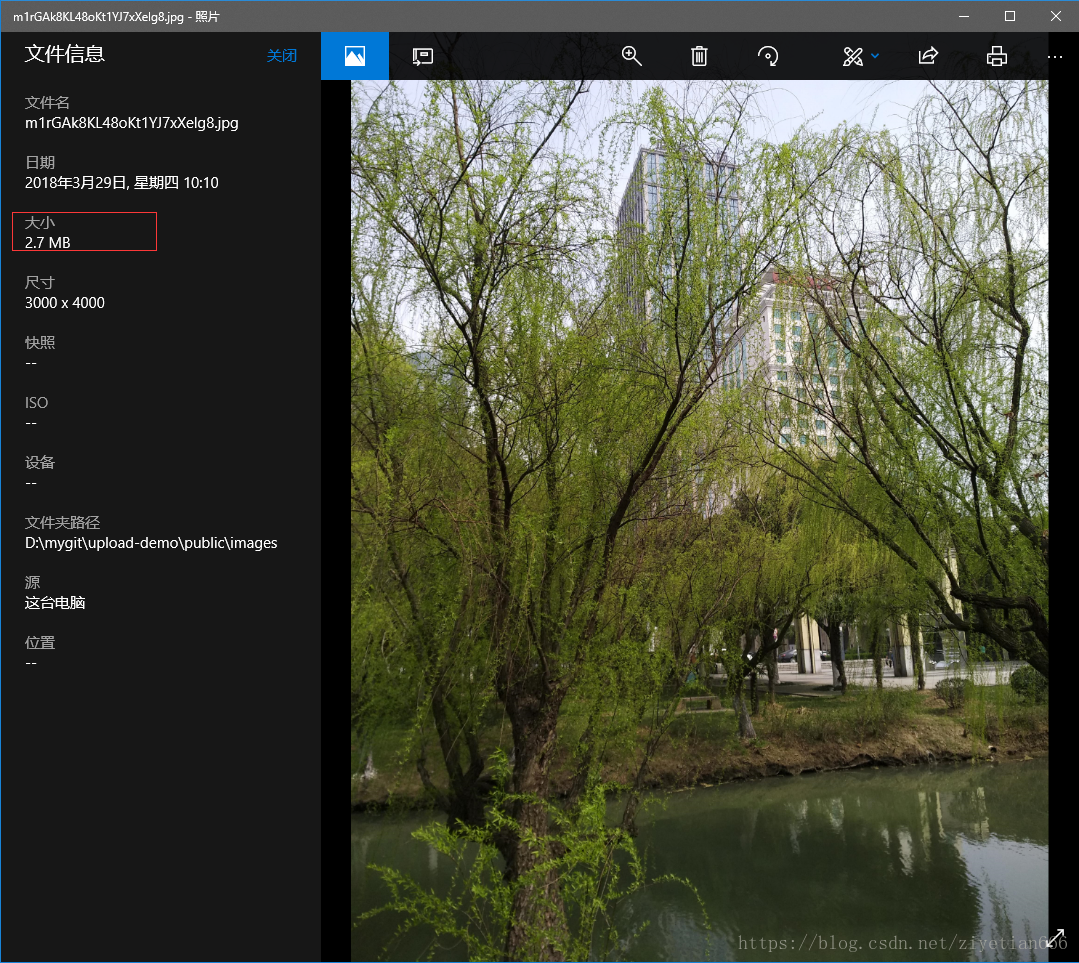Click the 快照 label
Viewport: 1079px width, 963px height.
click(40, 342)
